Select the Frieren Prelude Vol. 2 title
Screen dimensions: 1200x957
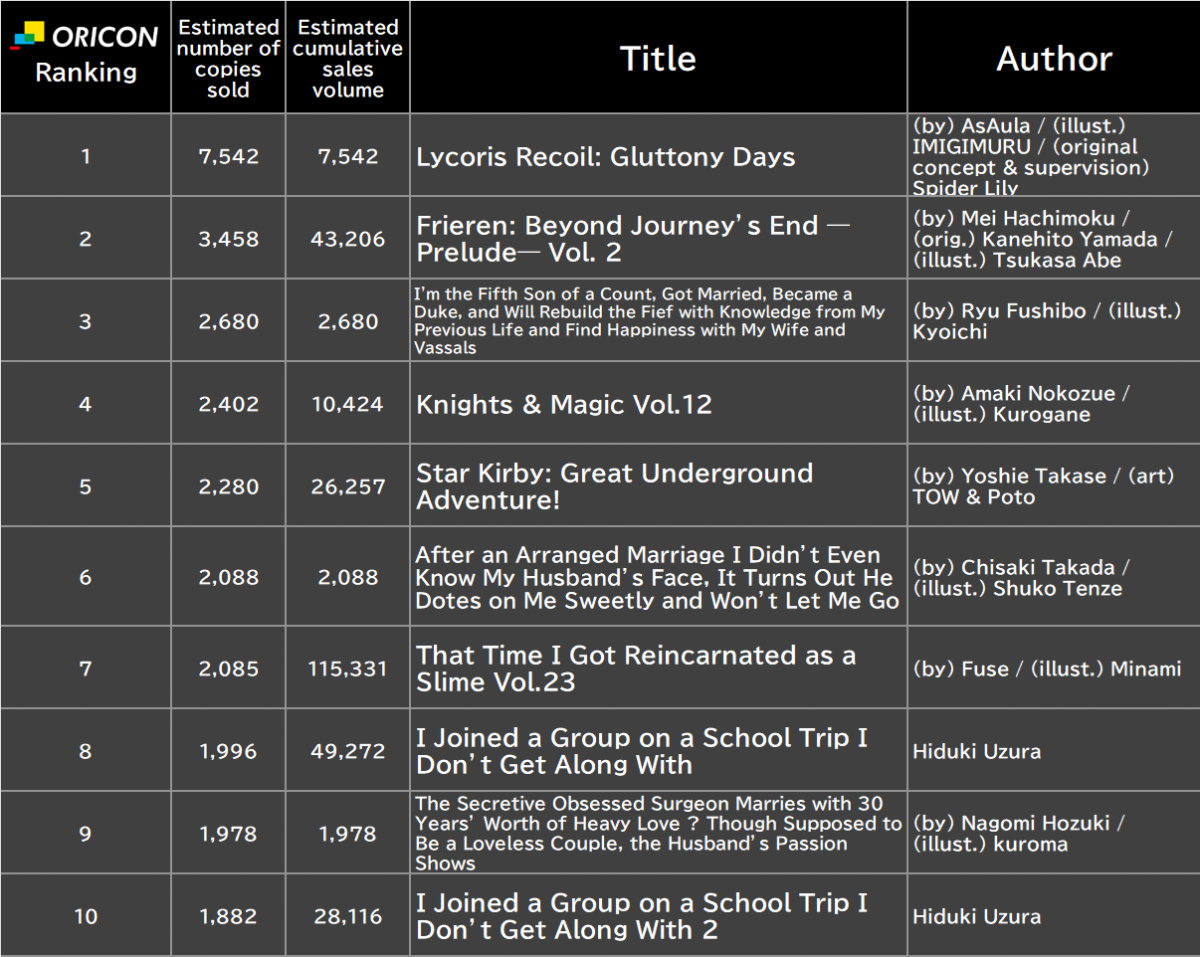click(633, 239)
